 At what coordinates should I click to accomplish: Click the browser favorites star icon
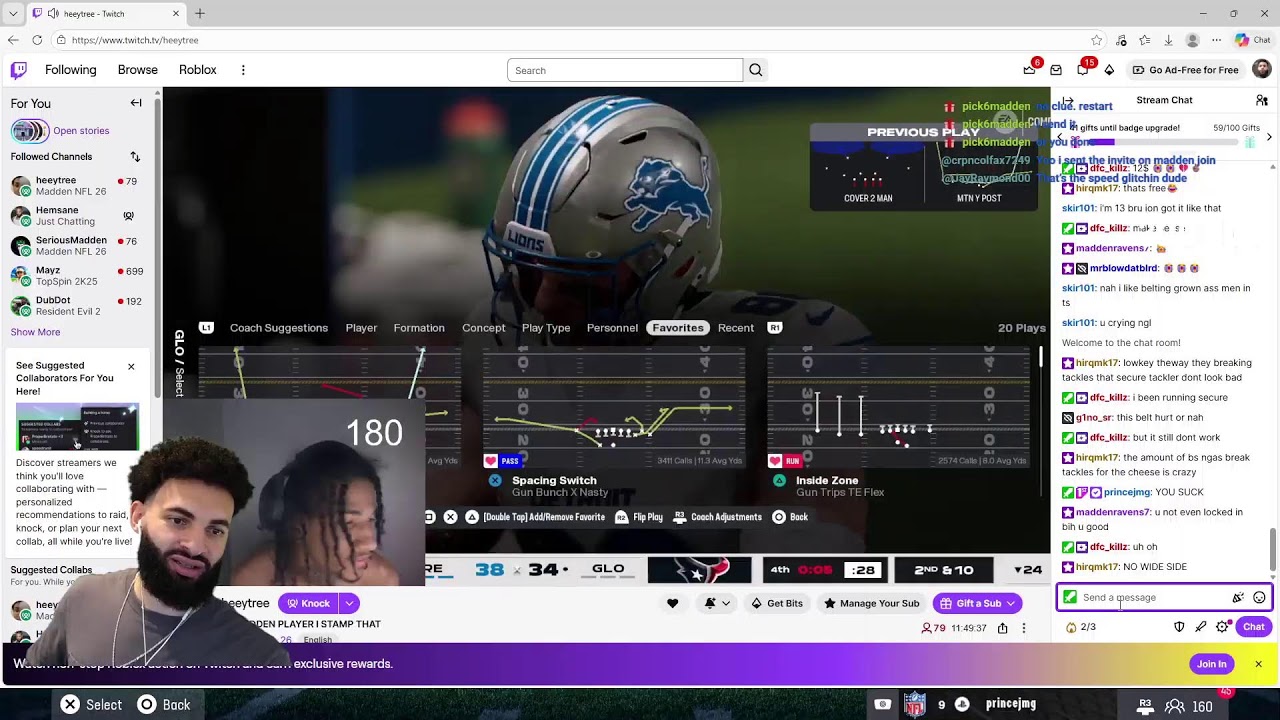(x=1097, y=40)
